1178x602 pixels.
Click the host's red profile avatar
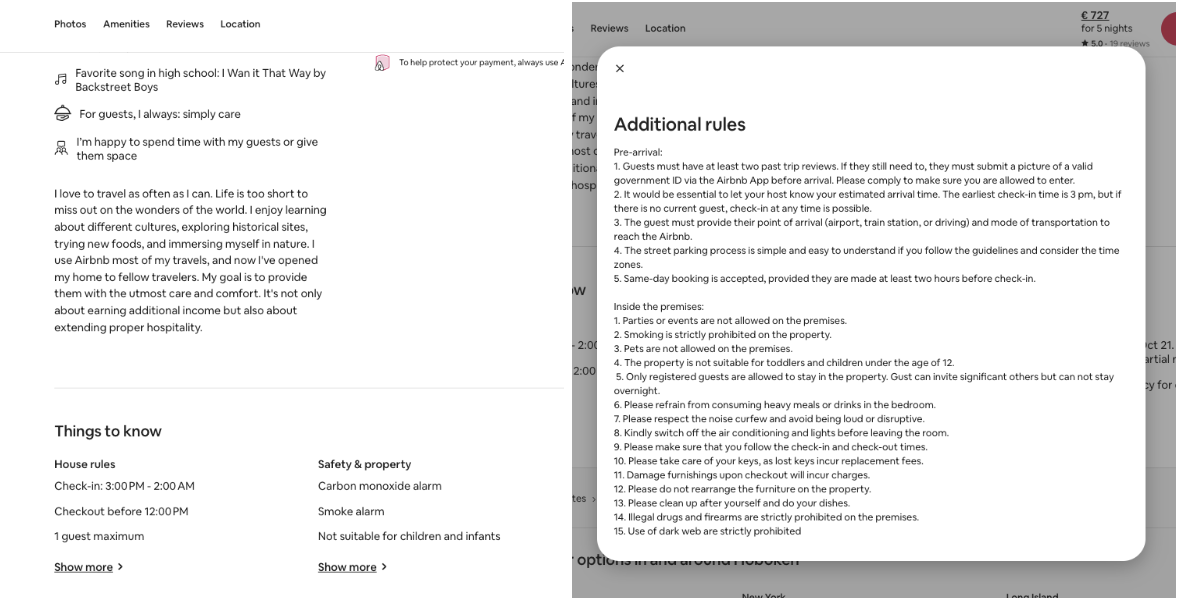pyautogui.click(x=1172, y=28)
